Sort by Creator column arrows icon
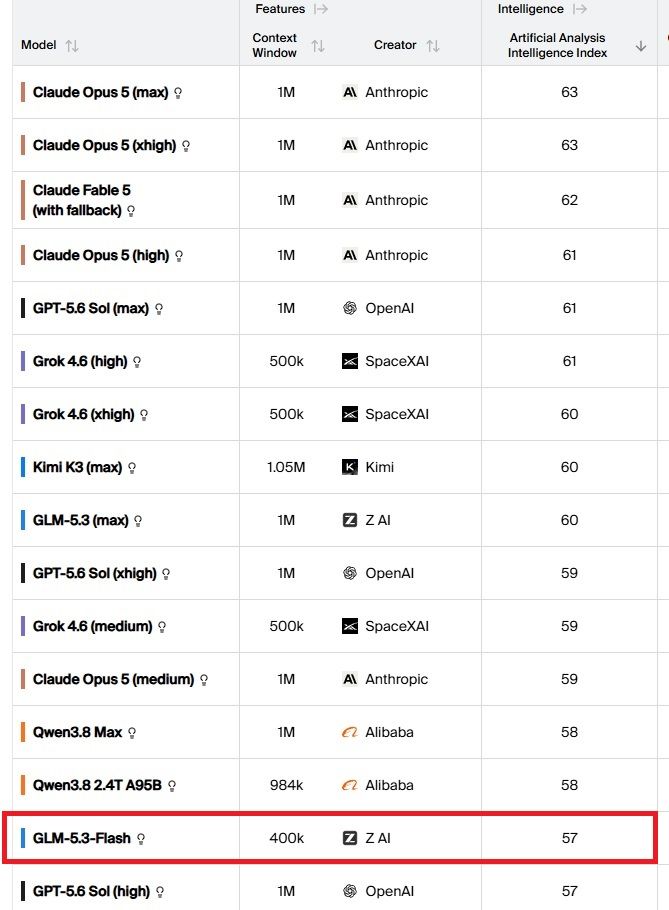Screen dimensions: 669x910 [433, 45]
